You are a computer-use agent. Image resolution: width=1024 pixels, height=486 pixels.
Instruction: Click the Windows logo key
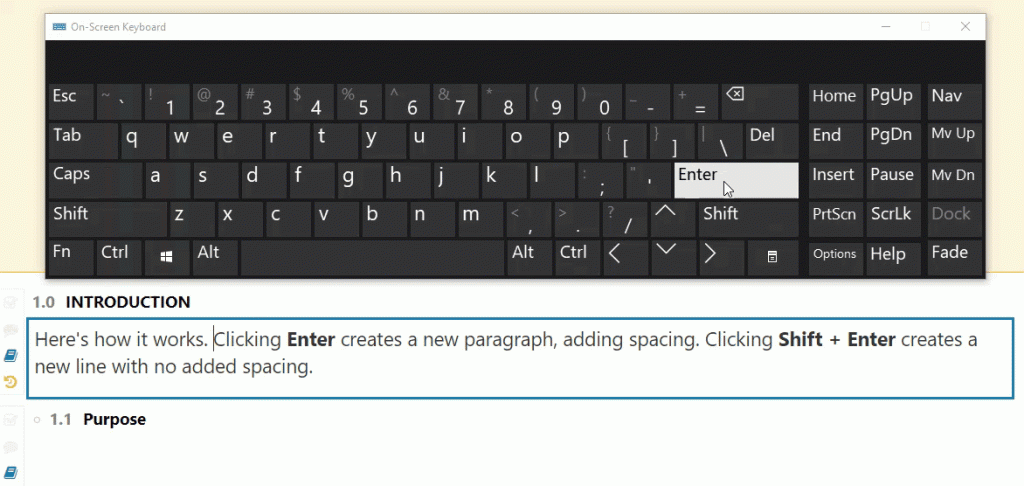pos(167,258)
